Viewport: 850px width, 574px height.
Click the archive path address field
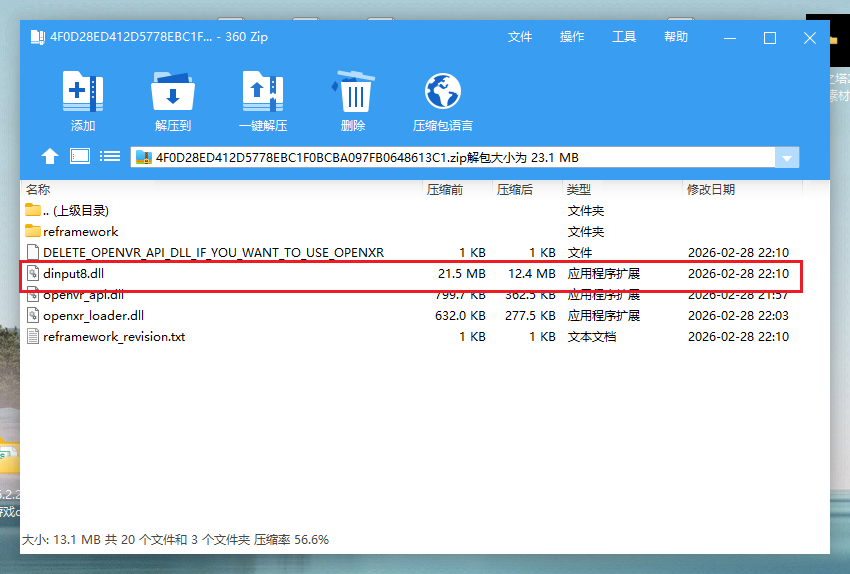450,158
